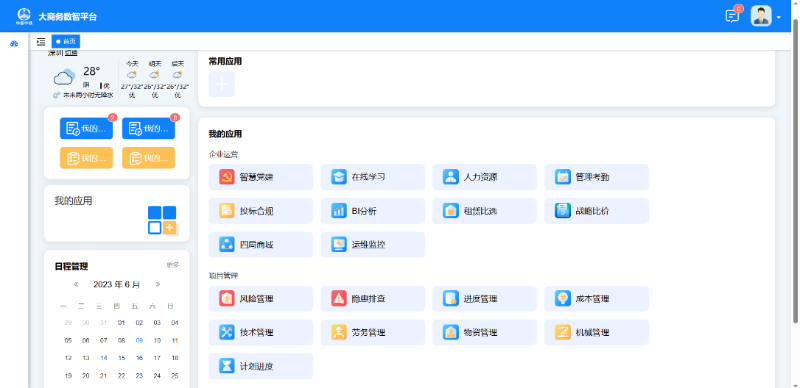Add a shortcut under 常用应用

[221, 84]
